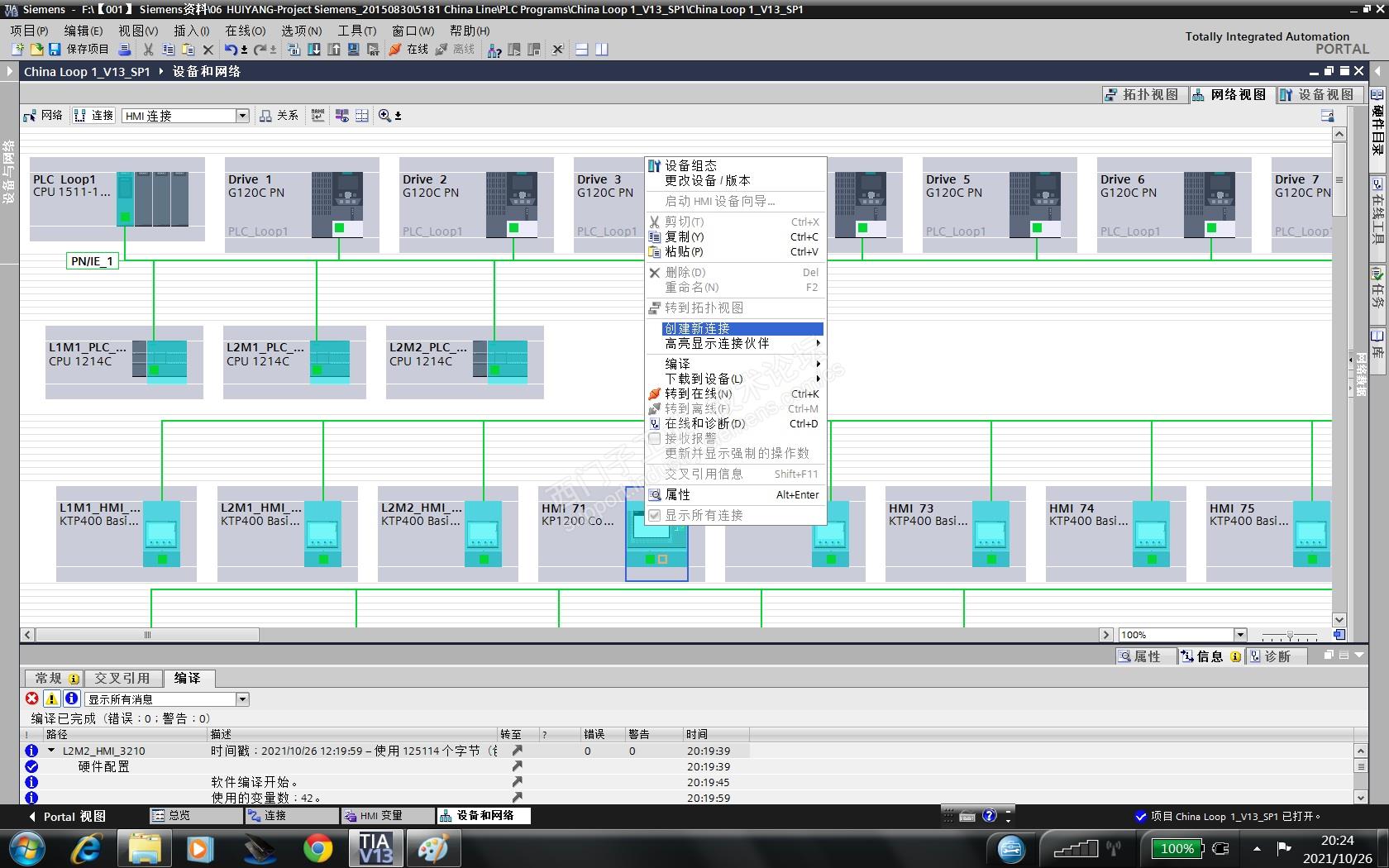
Task: Click the print icon in the toolbar
Action: pyautogui.click(x=124, y=50)
